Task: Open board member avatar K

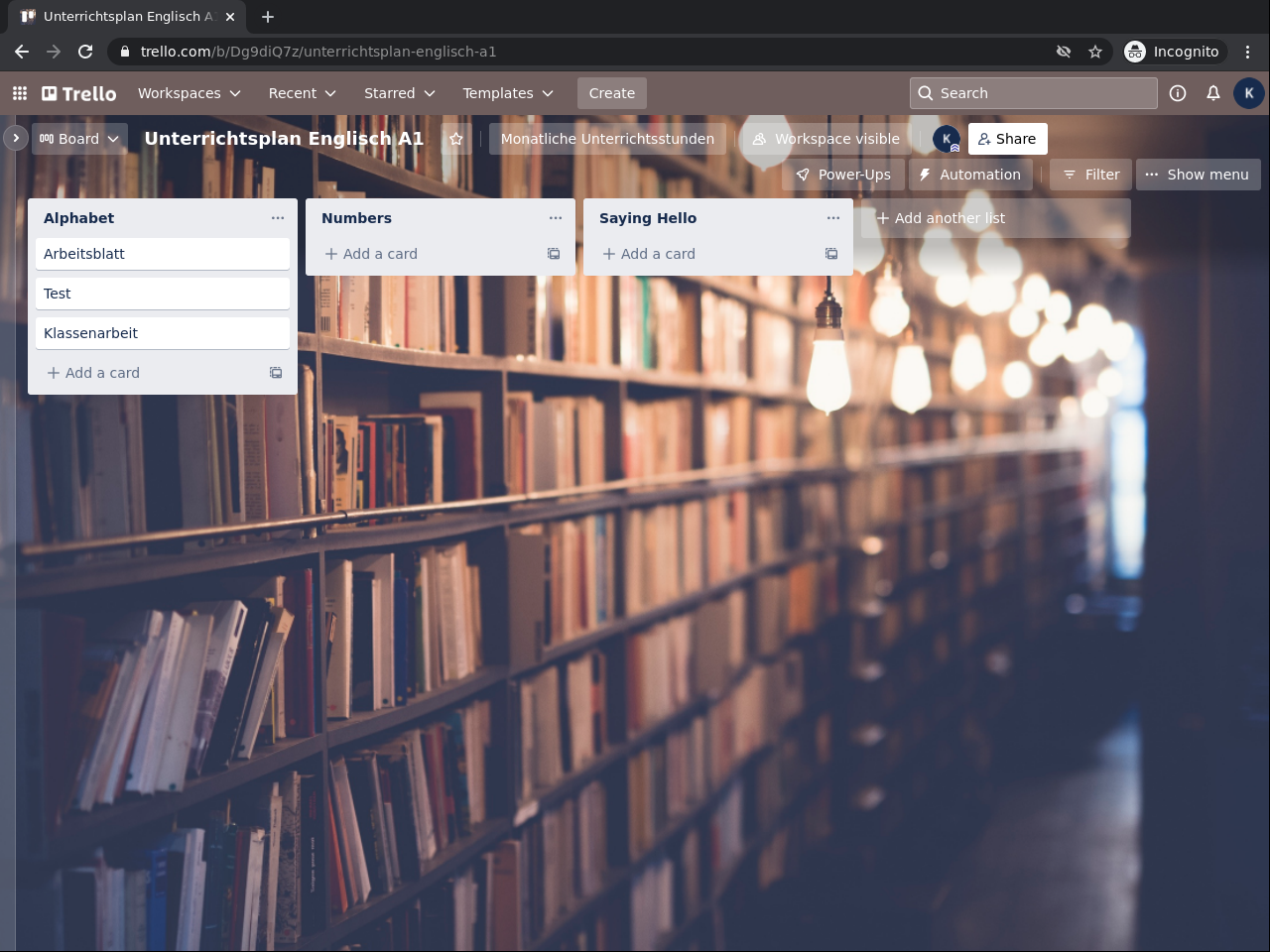Action: tap(947, 139)
